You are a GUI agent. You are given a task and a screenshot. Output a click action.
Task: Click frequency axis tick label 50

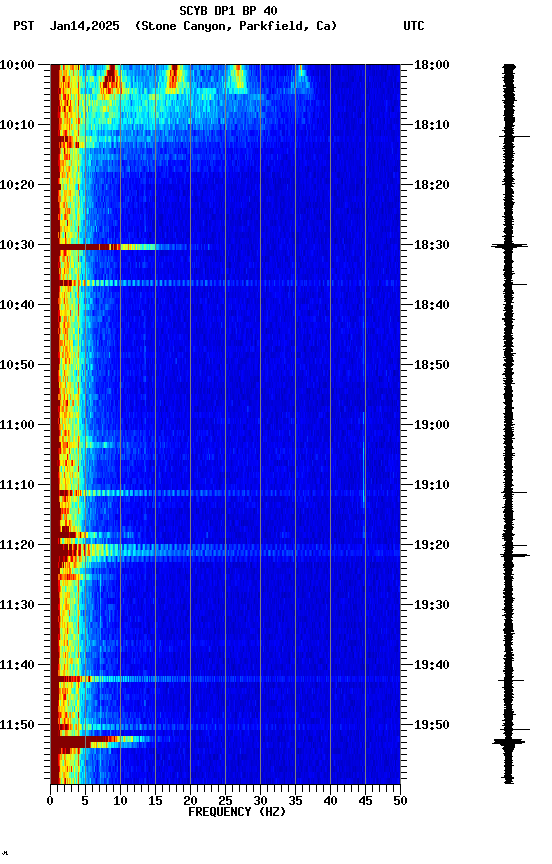point(401,801)
